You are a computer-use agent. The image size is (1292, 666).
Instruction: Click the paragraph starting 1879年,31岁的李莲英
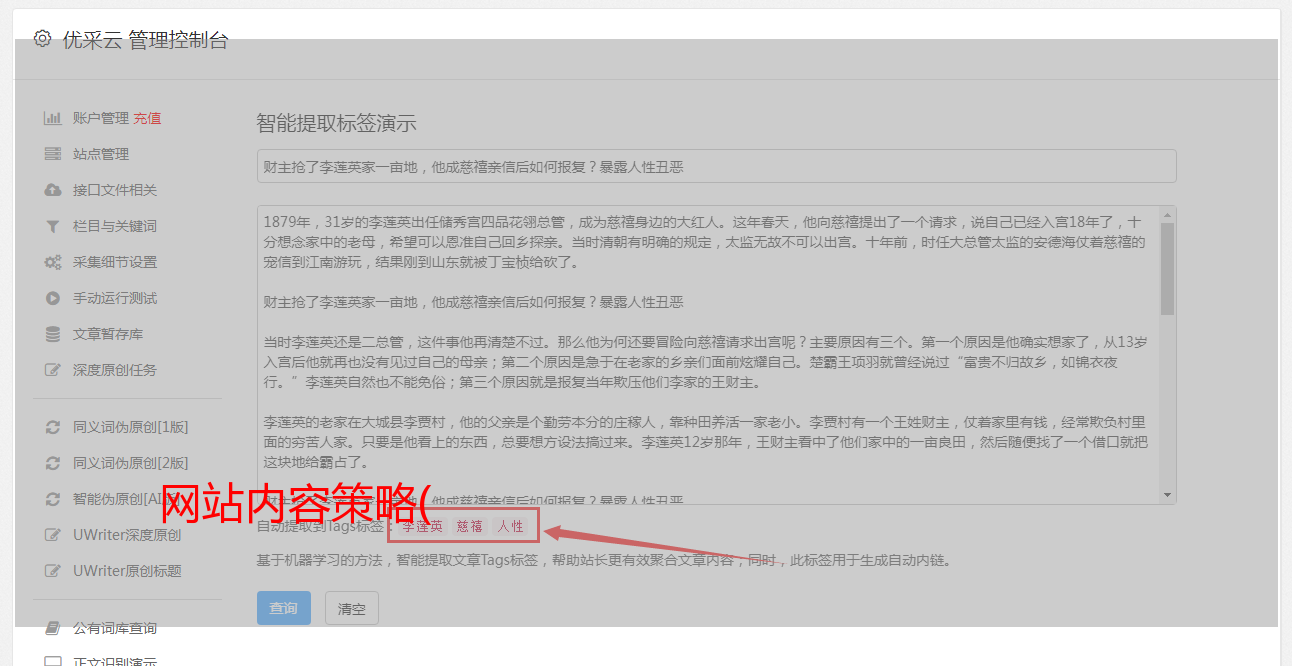tap(705, 242)
